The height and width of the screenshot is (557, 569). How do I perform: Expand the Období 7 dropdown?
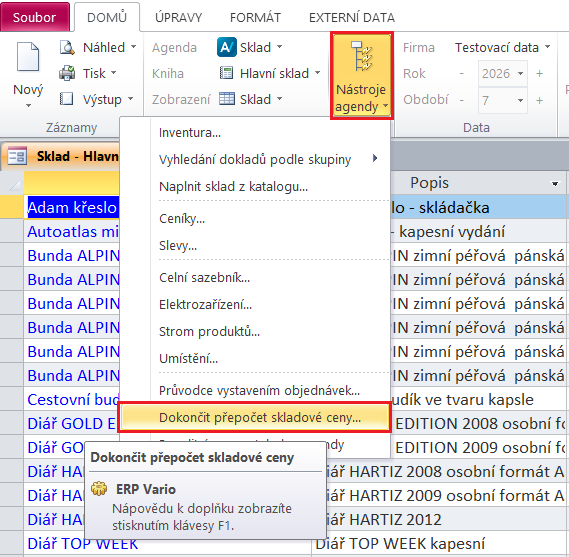520,100
